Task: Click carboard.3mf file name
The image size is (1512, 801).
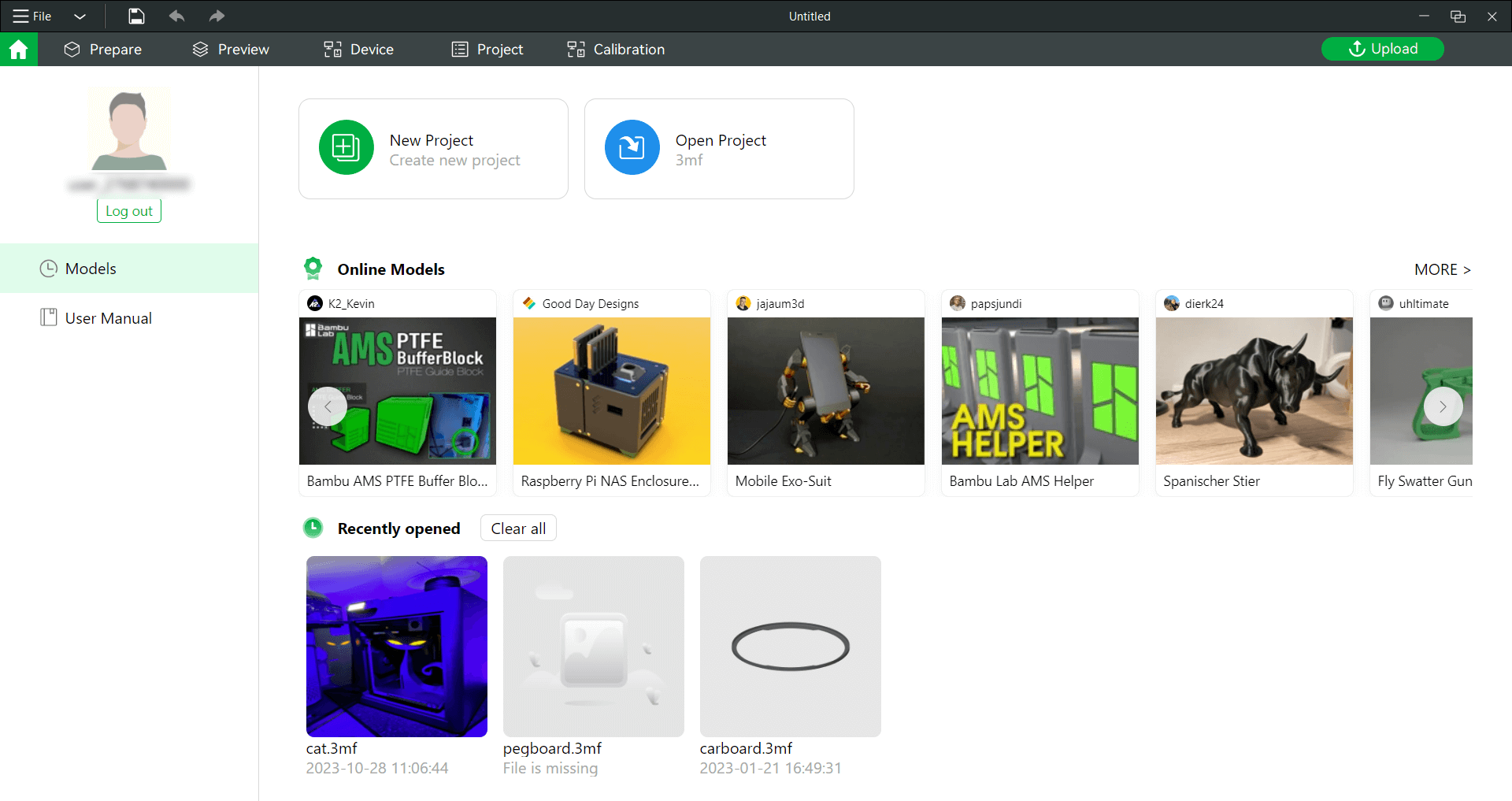Action: (746, 748)
